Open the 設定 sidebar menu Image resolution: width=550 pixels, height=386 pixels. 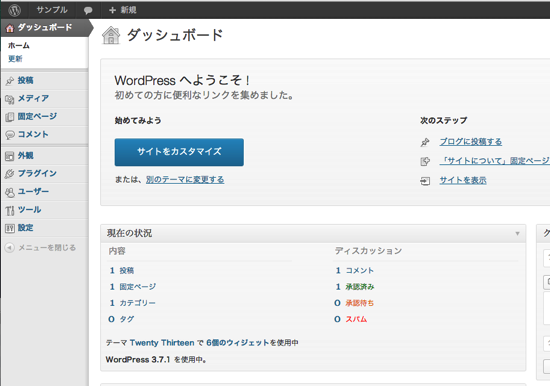coord(26,228)
